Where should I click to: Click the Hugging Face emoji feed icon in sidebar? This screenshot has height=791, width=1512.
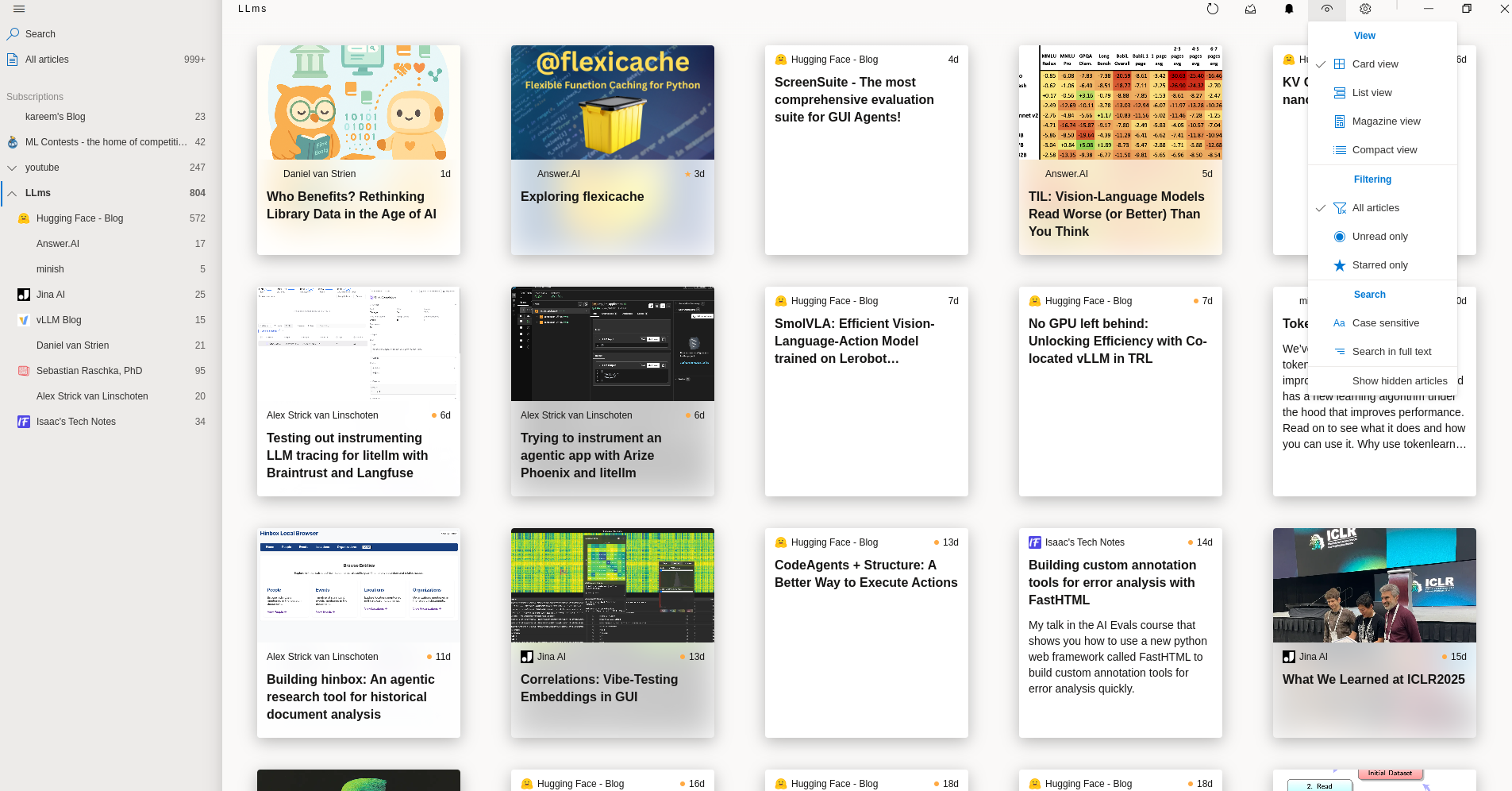pyautogui.click(x=24, y=218)
